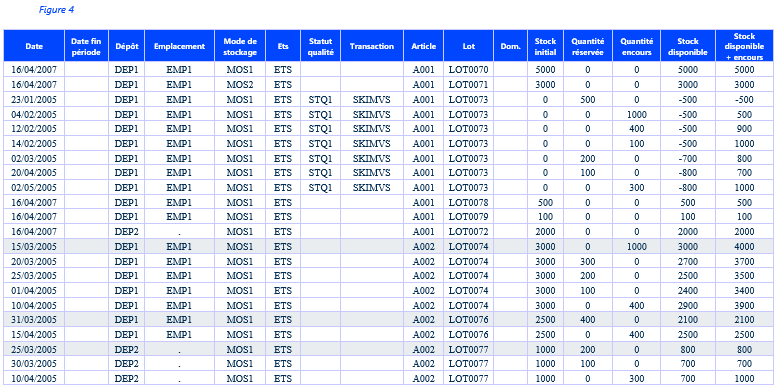
Task: Select the Article column header
Action: tap(424, 46)
